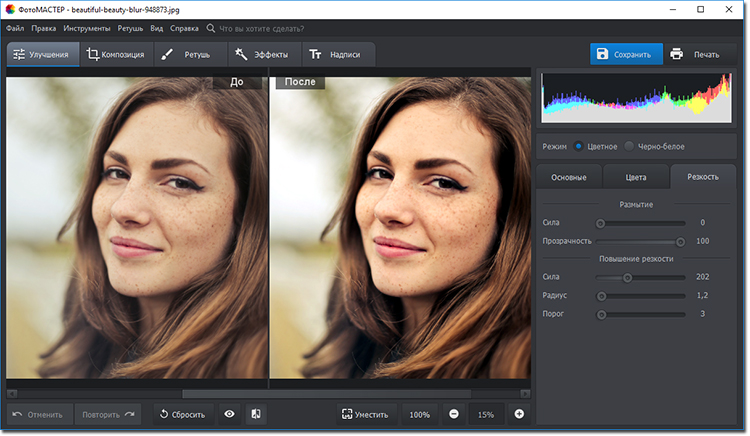Switch to the Эффекты tab
Image resolution: width=750 pixels, height=436 pixels.
[262, 55]
